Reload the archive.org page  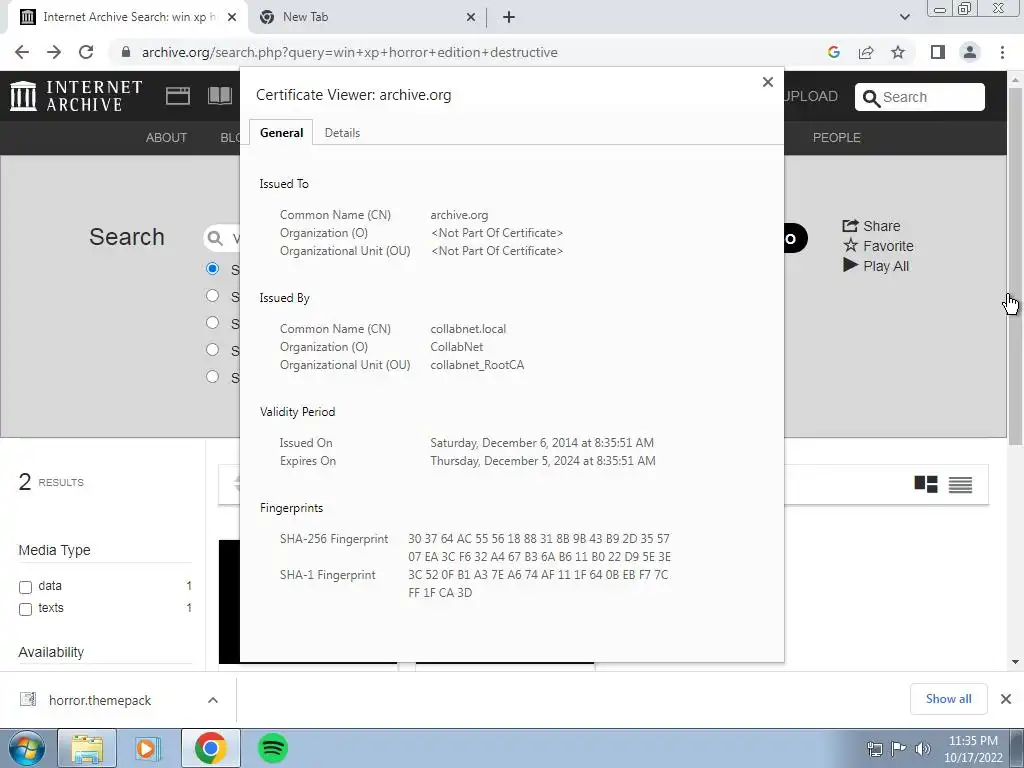click(x=86, y=52)
